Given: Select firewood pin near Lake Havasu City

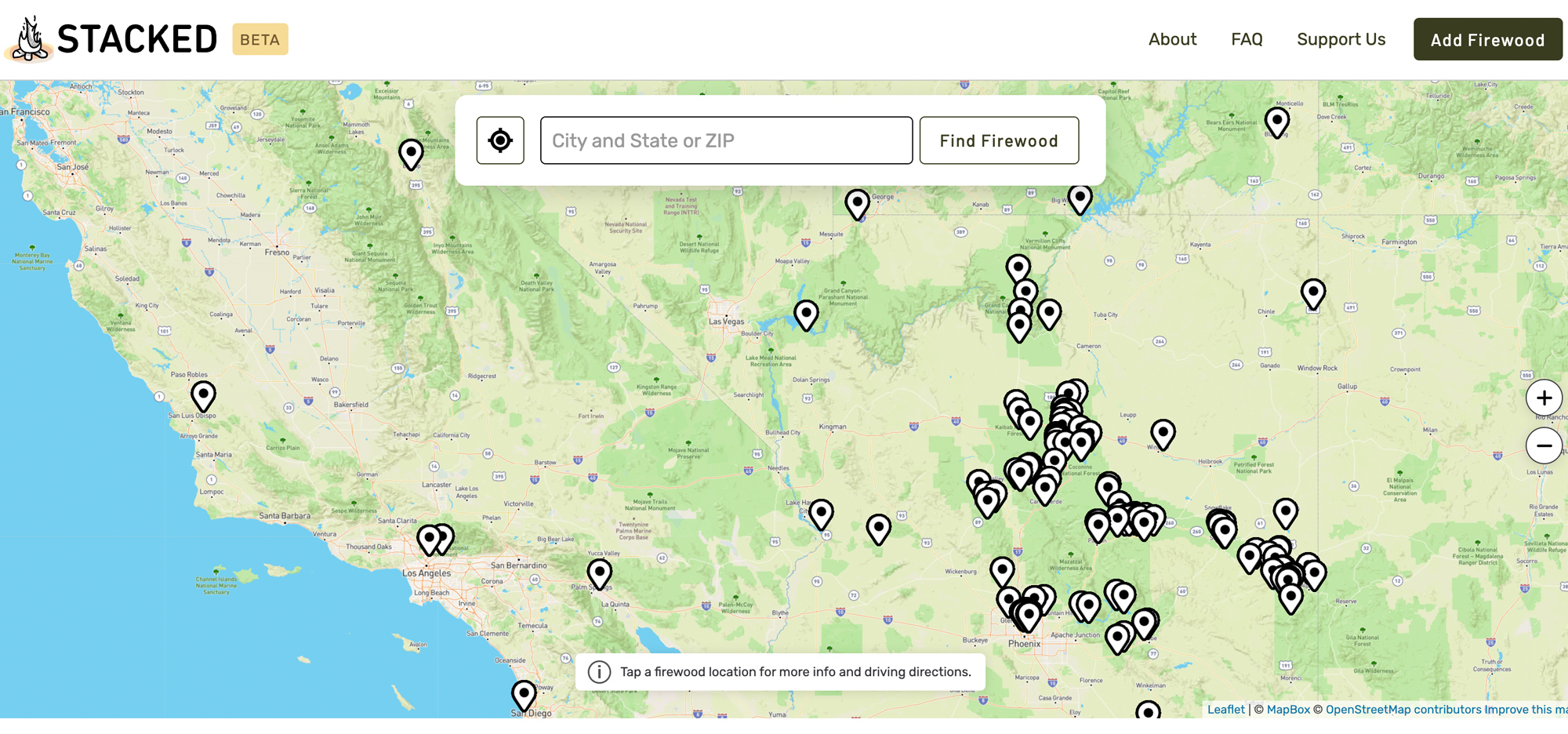Looking at the screenshot, I should pyautogui.click(x=821, y=514).
